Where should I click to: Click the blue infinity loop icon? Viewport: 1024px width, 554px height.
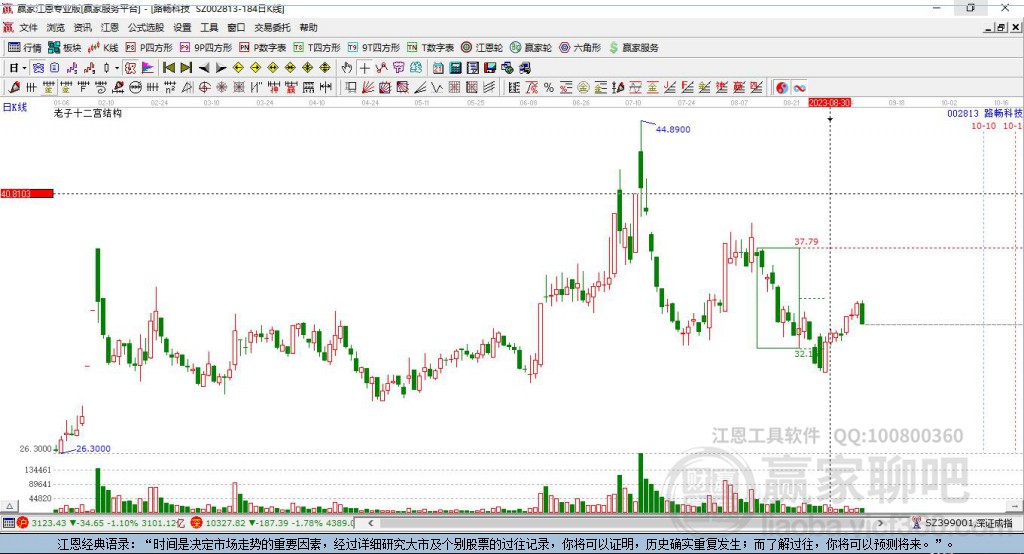799,88
